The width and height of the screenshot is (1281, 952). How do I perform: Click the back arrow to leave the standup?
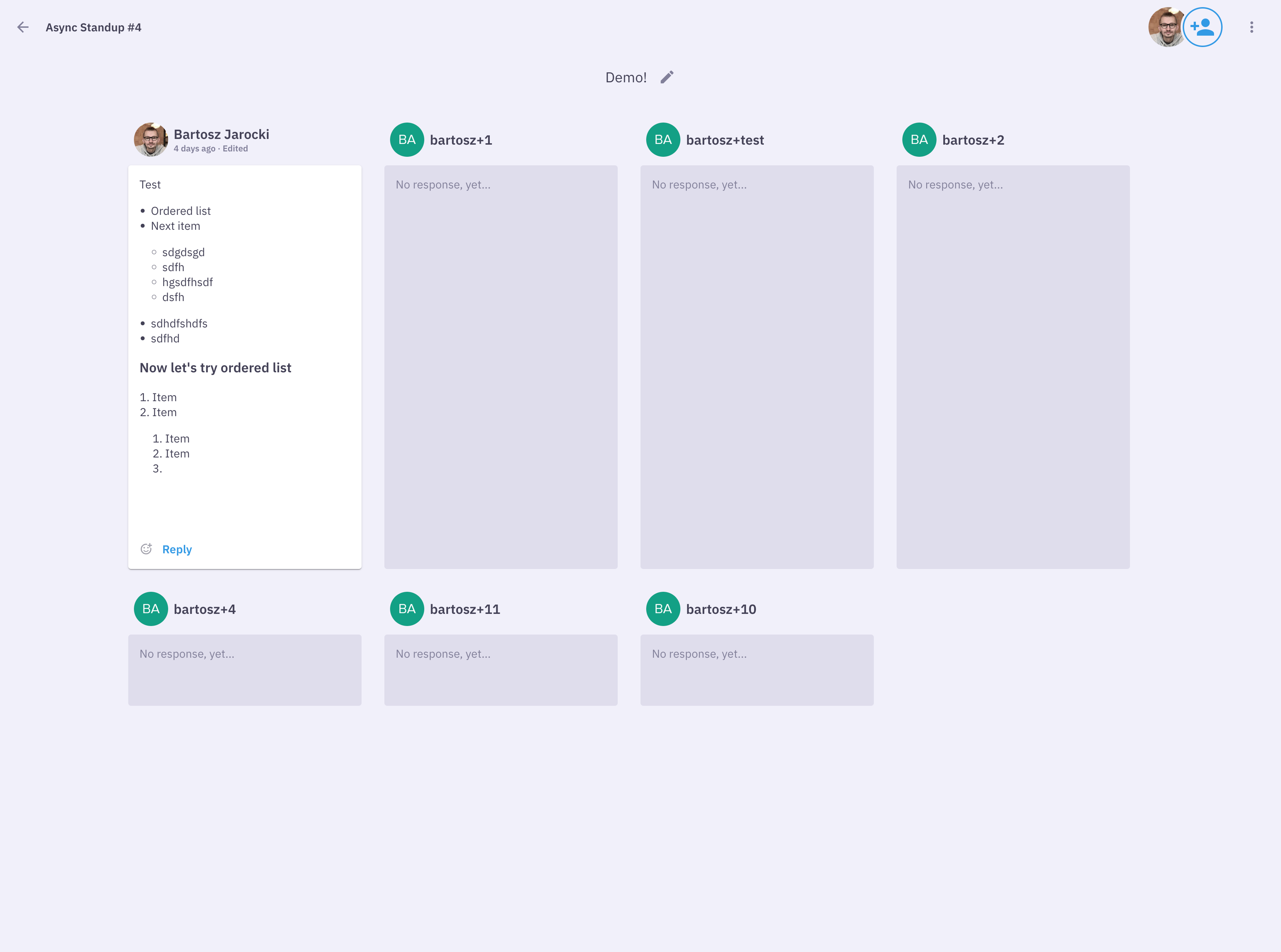23,27
